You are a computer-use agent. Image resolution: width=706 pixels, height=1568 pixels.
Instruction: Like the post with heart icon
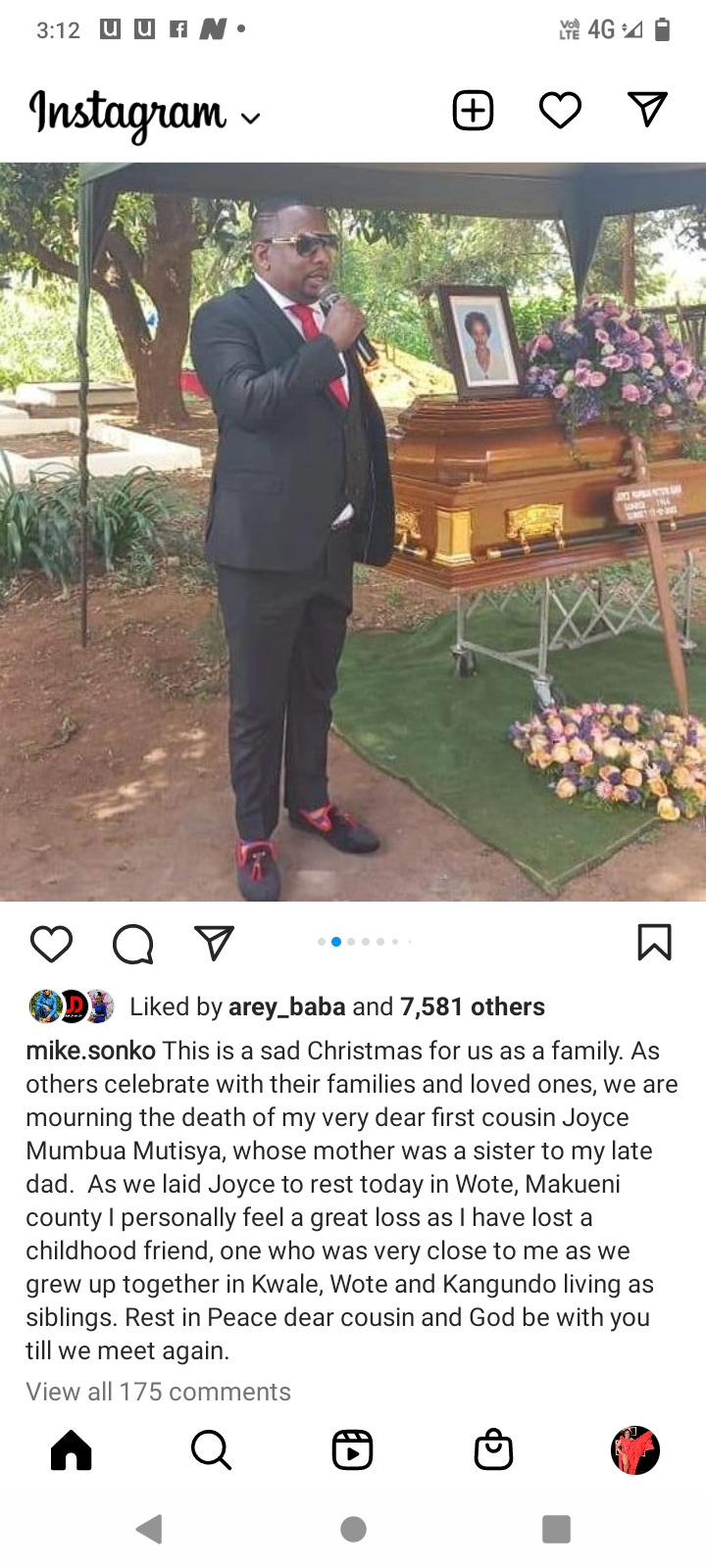51,943
